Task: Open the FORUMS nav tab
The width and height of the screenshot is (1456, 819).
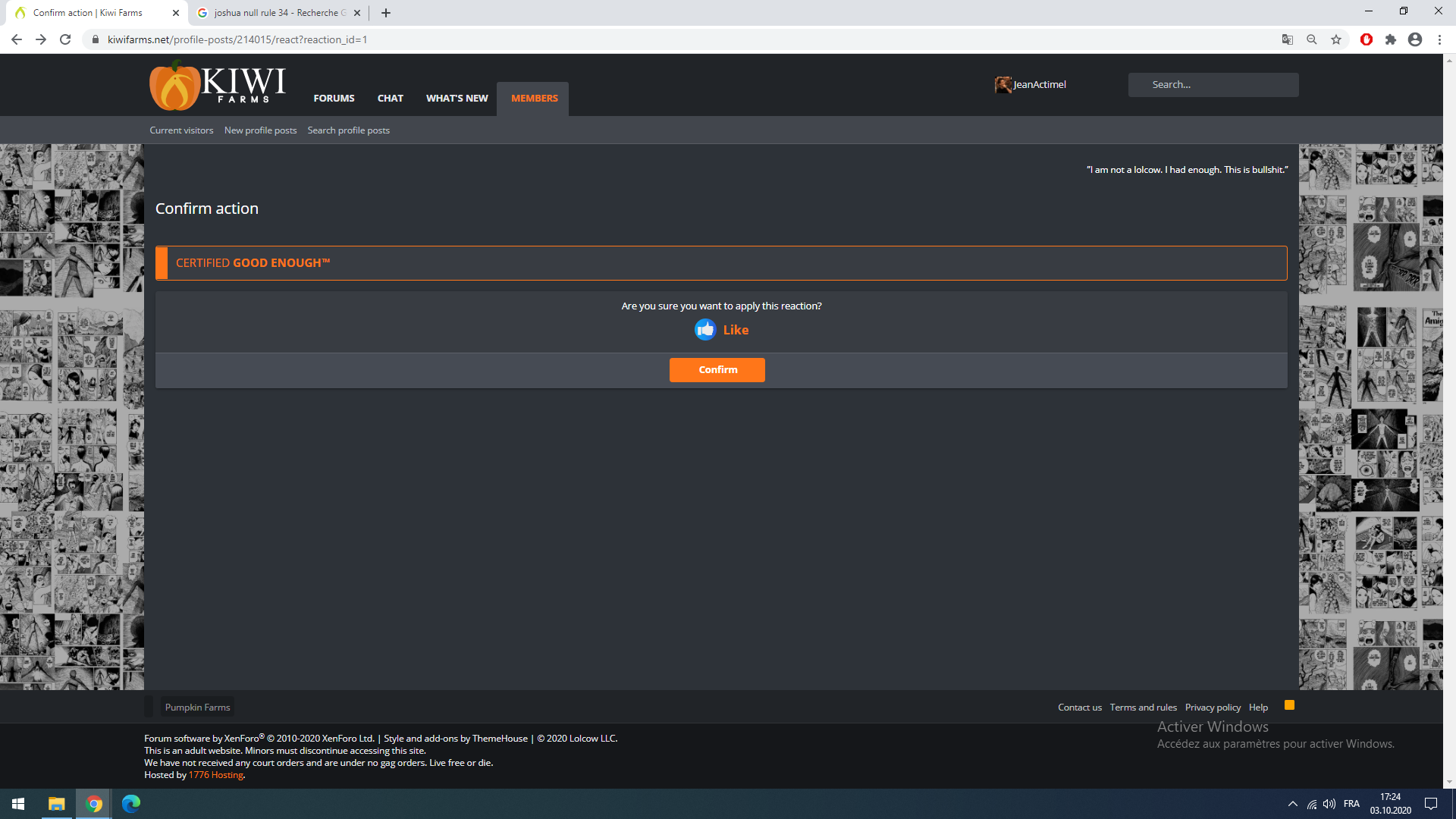Action: [334, 99]
